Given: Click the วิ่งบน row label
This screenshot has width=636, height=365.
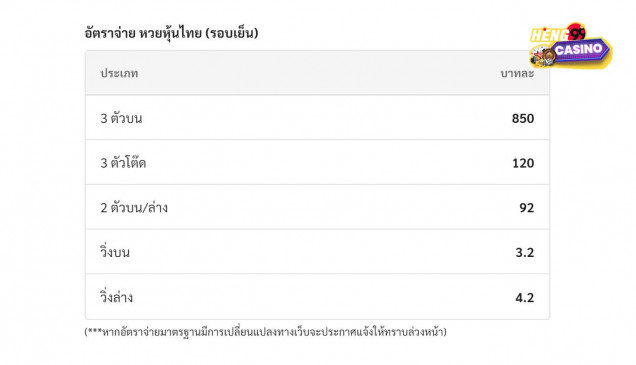Looking at the screenshot, I should pos(115,252).
